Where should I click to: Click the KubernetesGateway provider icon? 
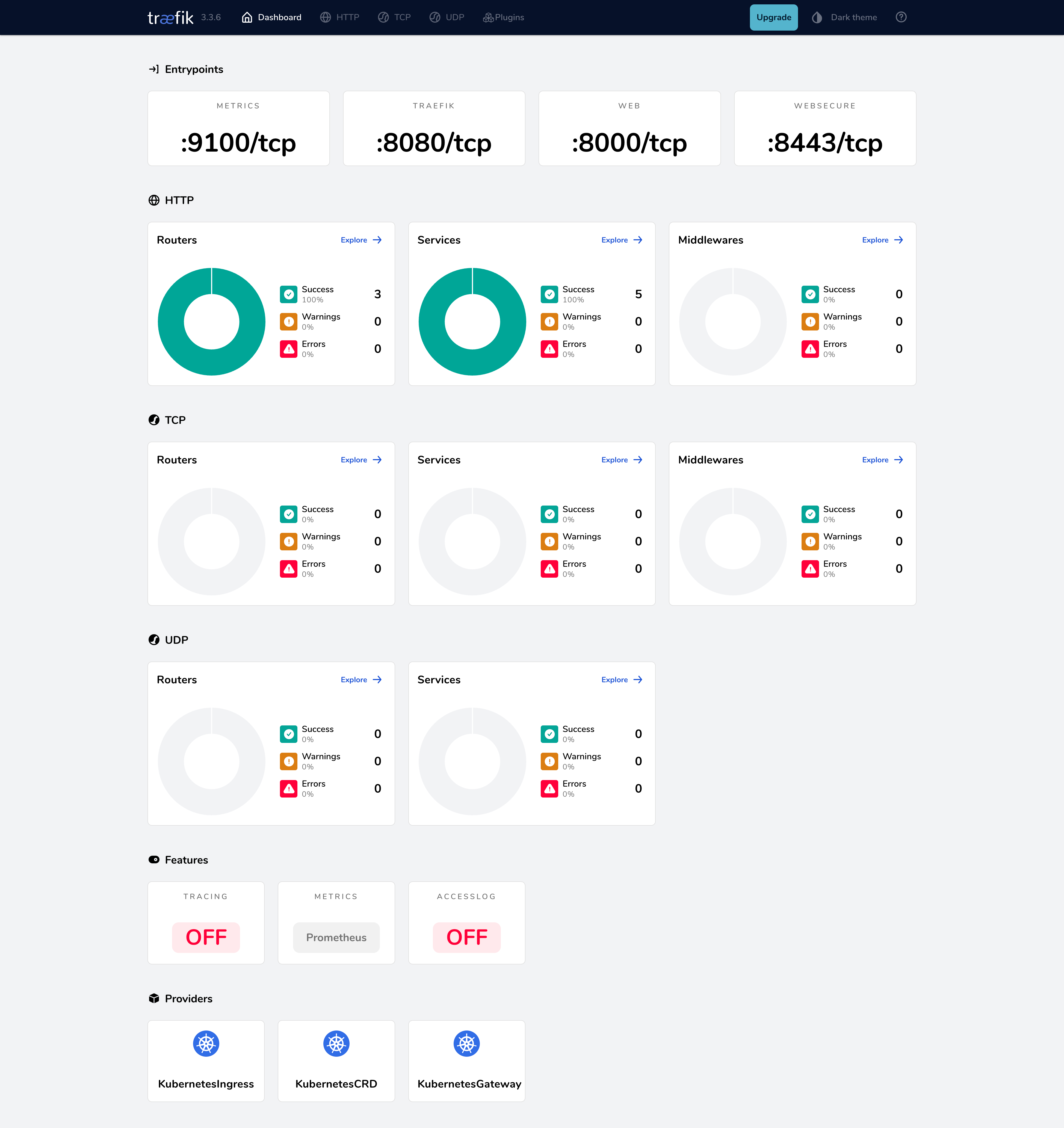point(466,1043)
